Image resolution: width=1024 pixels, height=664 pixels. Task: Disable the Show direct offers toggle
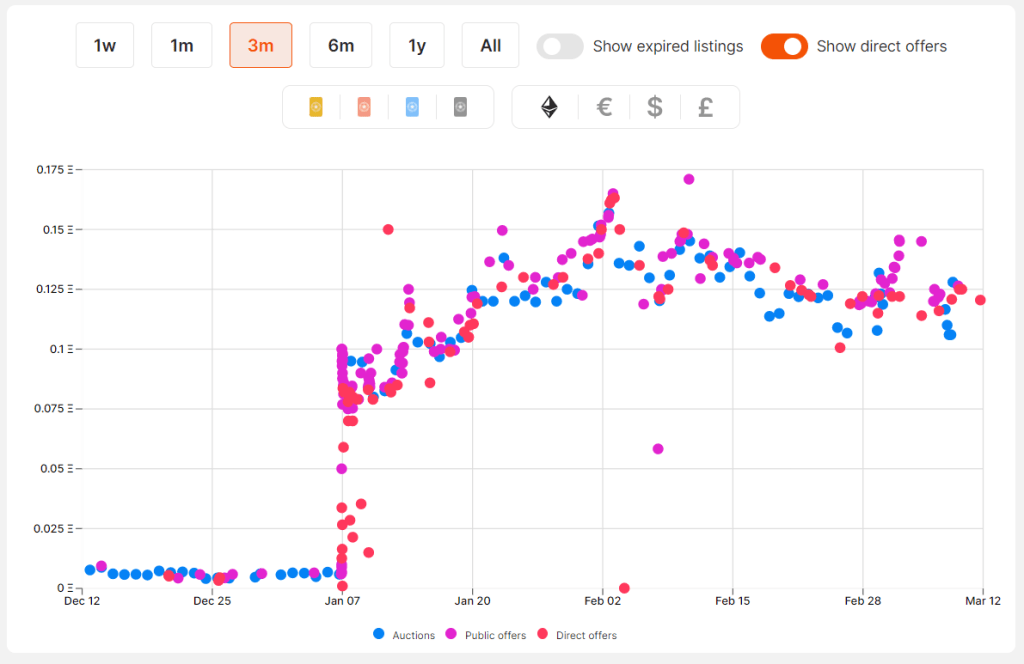784,46
